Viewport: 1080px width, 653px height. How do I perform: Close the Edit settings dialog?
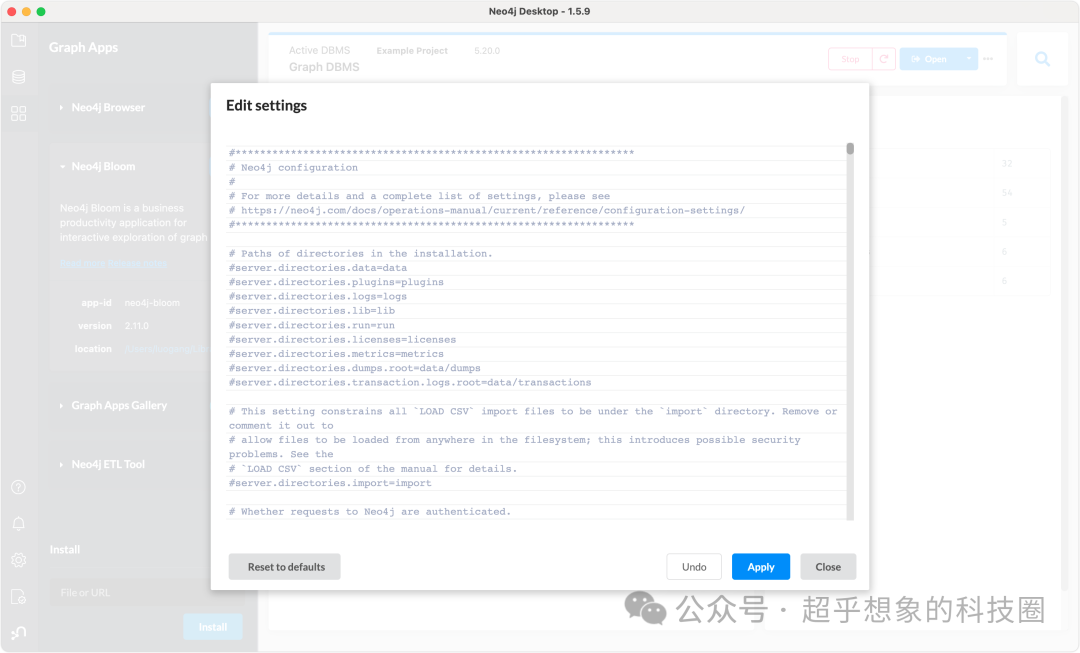828,567
